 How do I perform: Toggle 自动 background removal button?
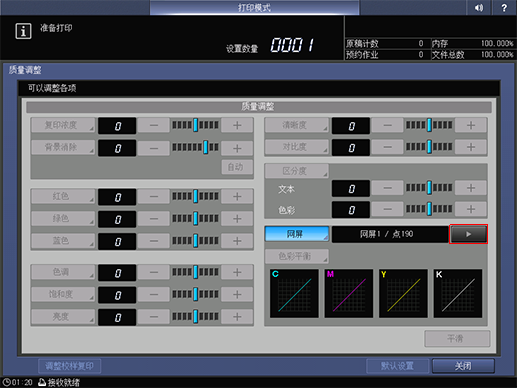[237, 167]
